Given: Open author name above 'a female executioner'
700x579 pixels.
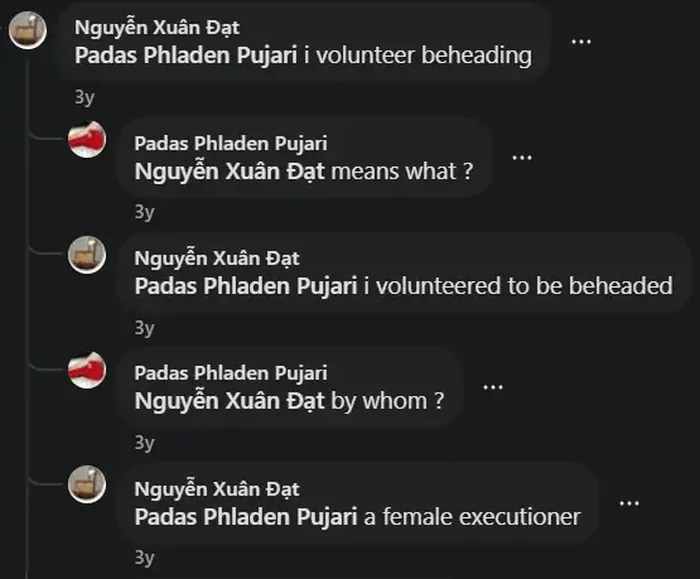Looking at the screenshot, I should pos(217,489).
